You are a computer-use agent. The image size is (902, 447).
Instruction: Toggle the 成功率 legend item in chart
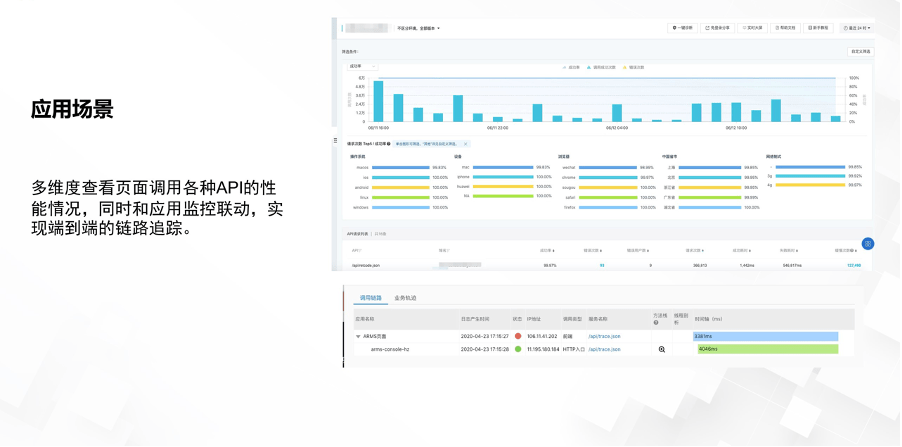click(571, 67)
